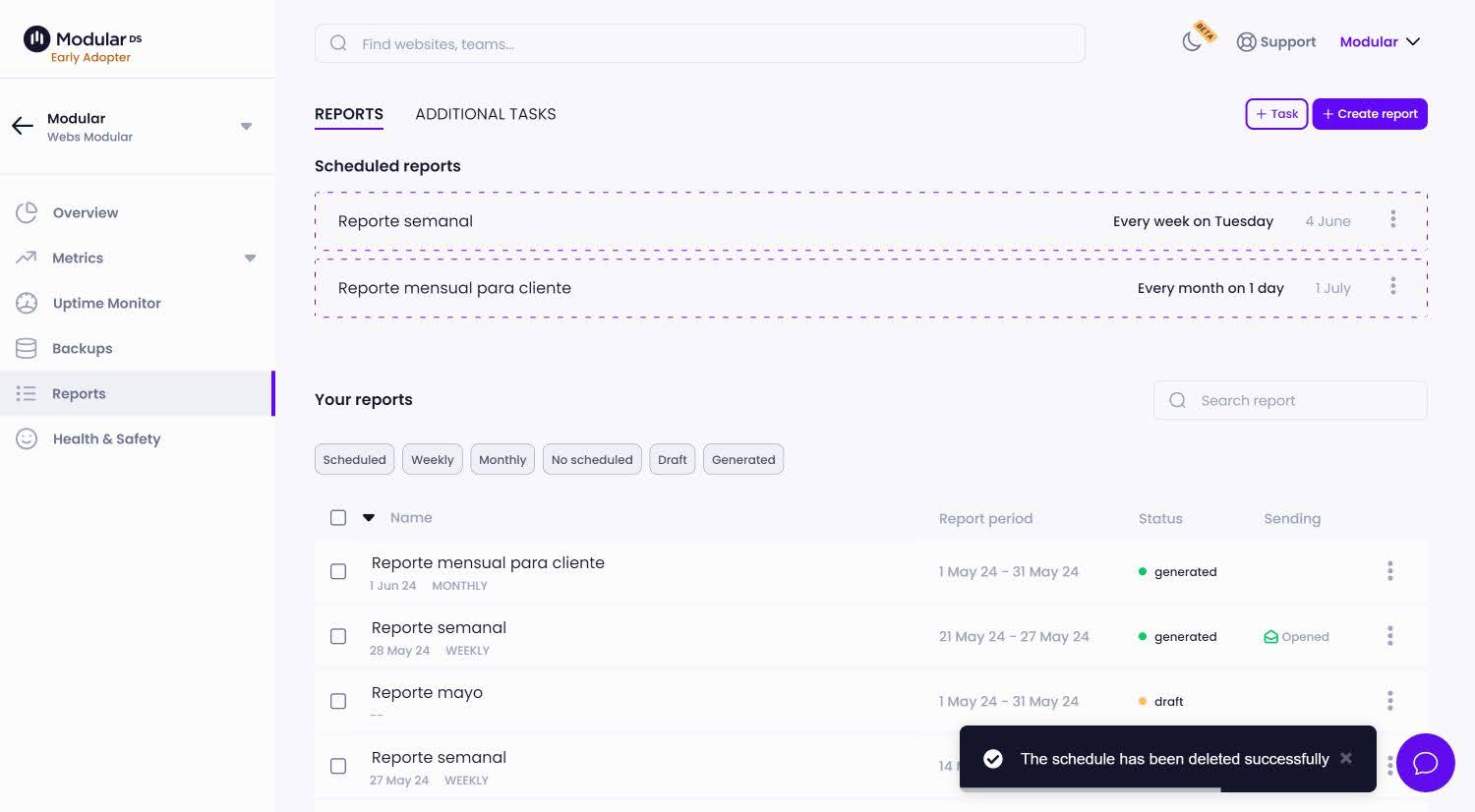Click the draft status of Reporte mayo

coord(1161,701)
